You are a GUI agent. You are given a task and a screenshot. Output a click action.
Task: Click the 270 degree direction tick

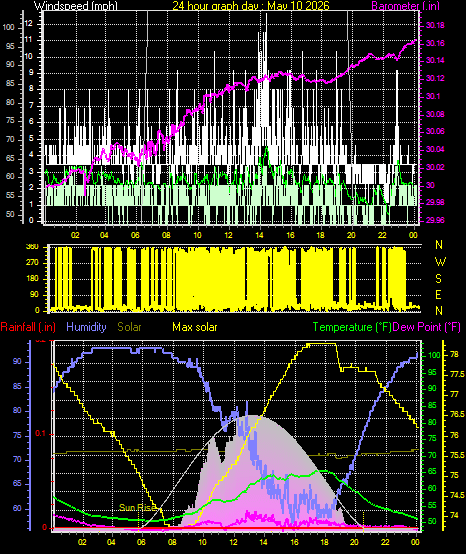(x=32, y=263)
